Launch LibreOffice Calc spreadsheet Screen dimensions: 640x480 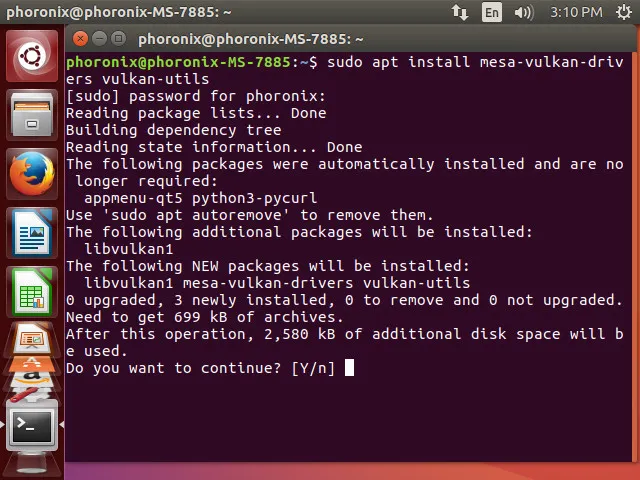(32, 292)
